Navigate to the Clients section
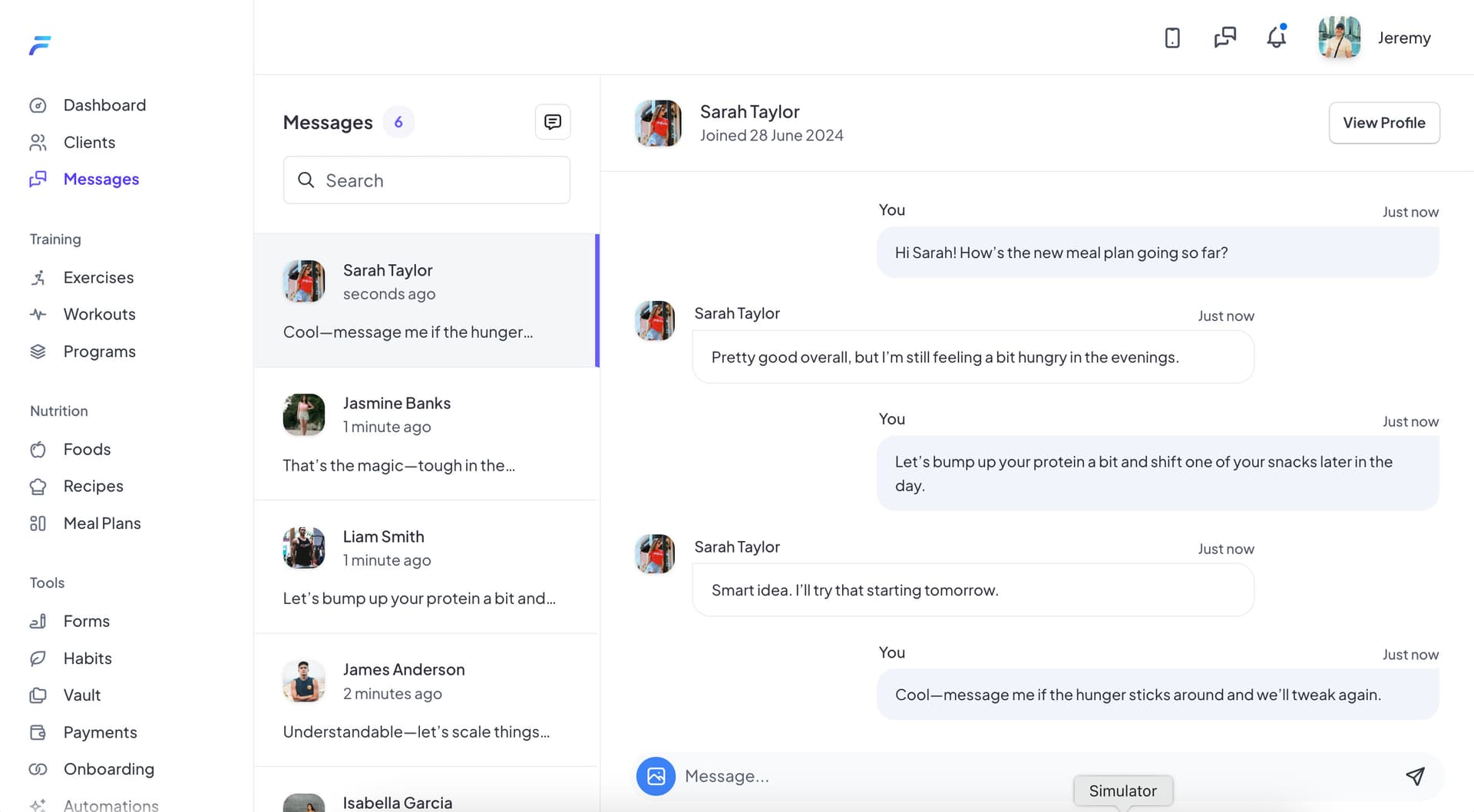 tap(89, 142)
